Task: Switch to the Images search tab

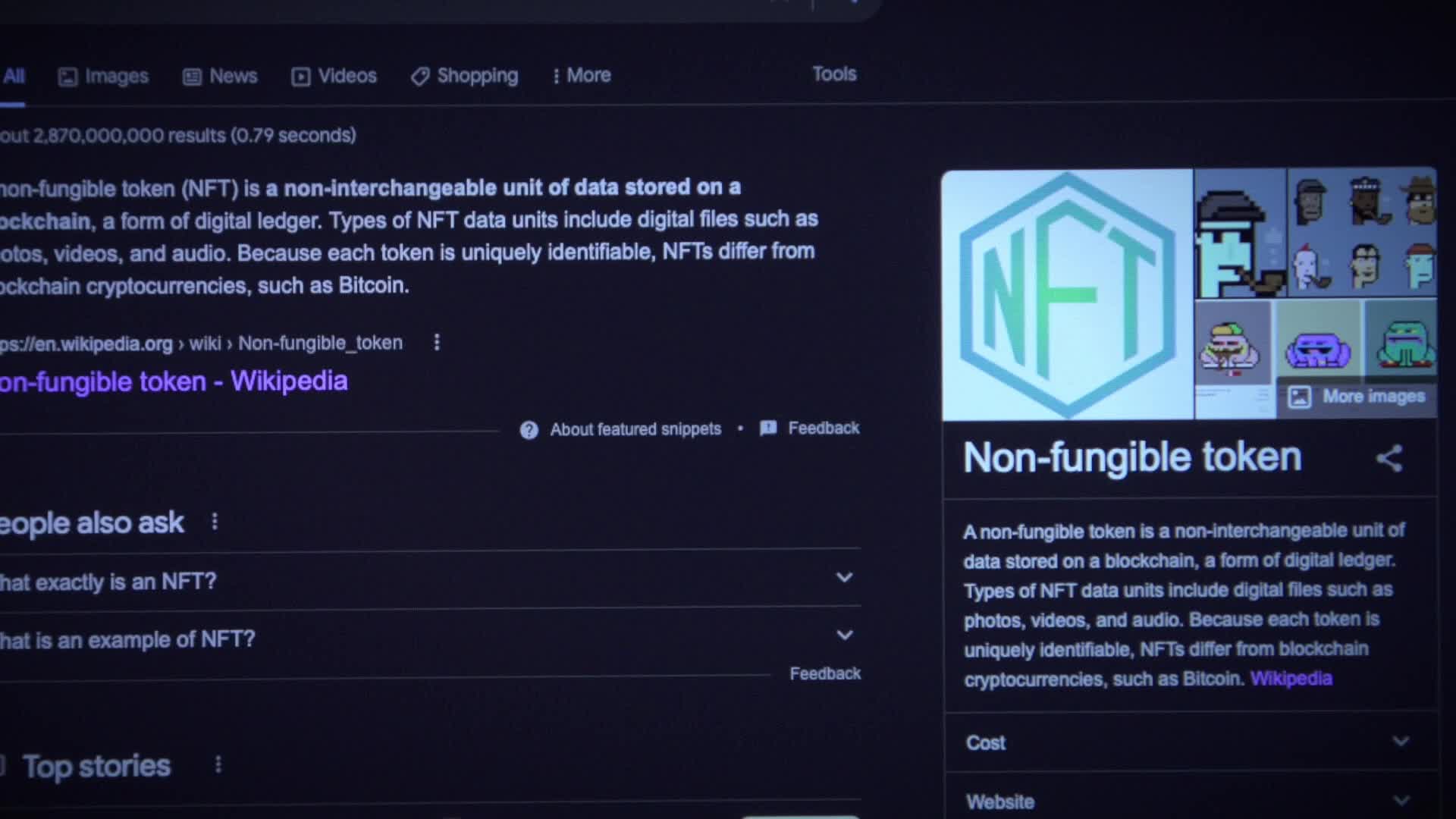Action: click(x=103, y=77)
